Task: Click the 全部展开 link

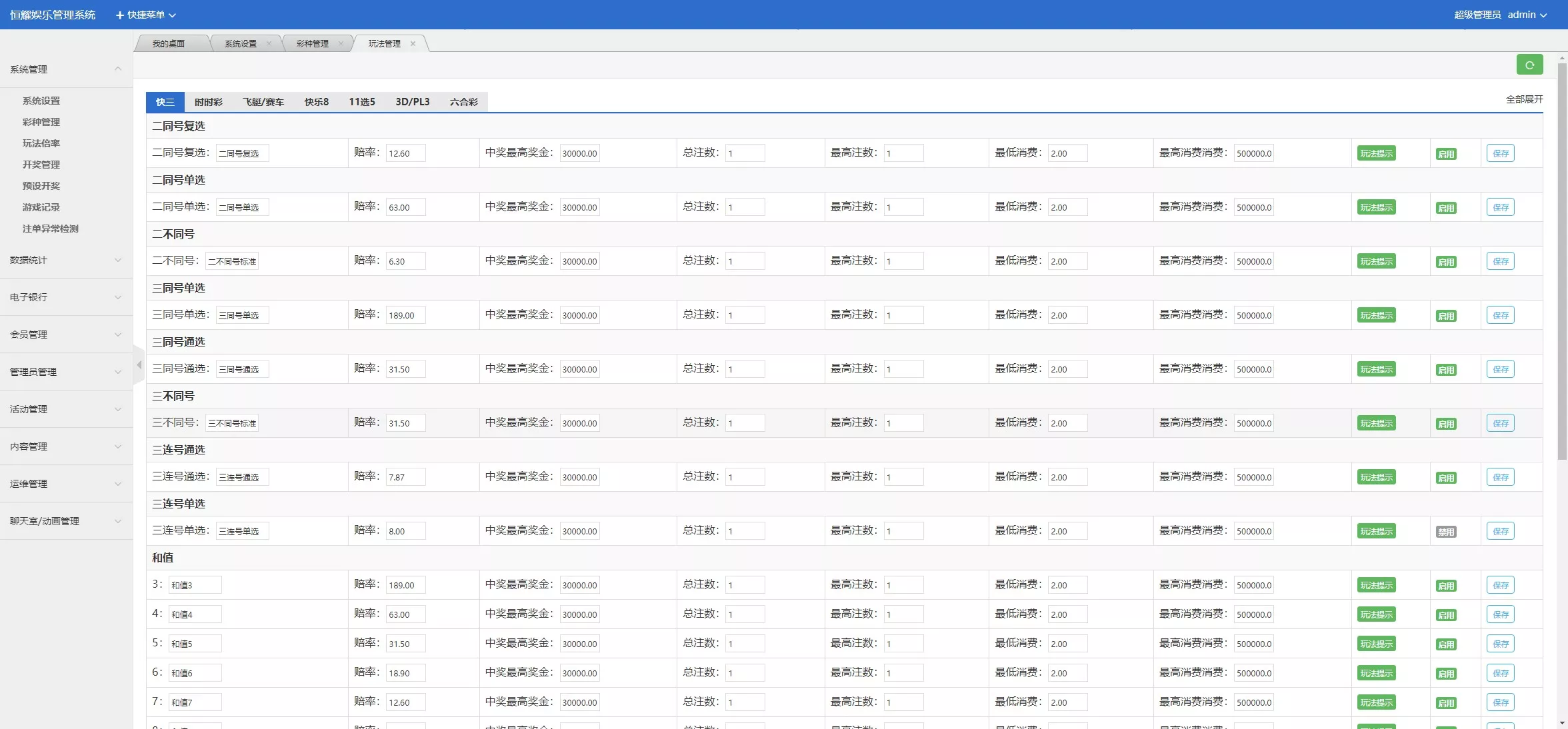Action: tap(1524, 99)
